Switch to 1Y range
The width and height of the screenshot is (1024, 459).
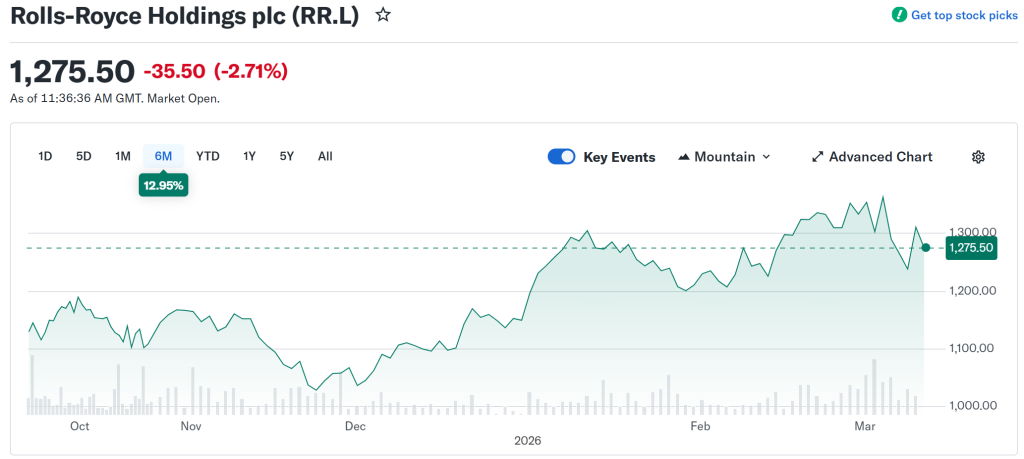249,156
